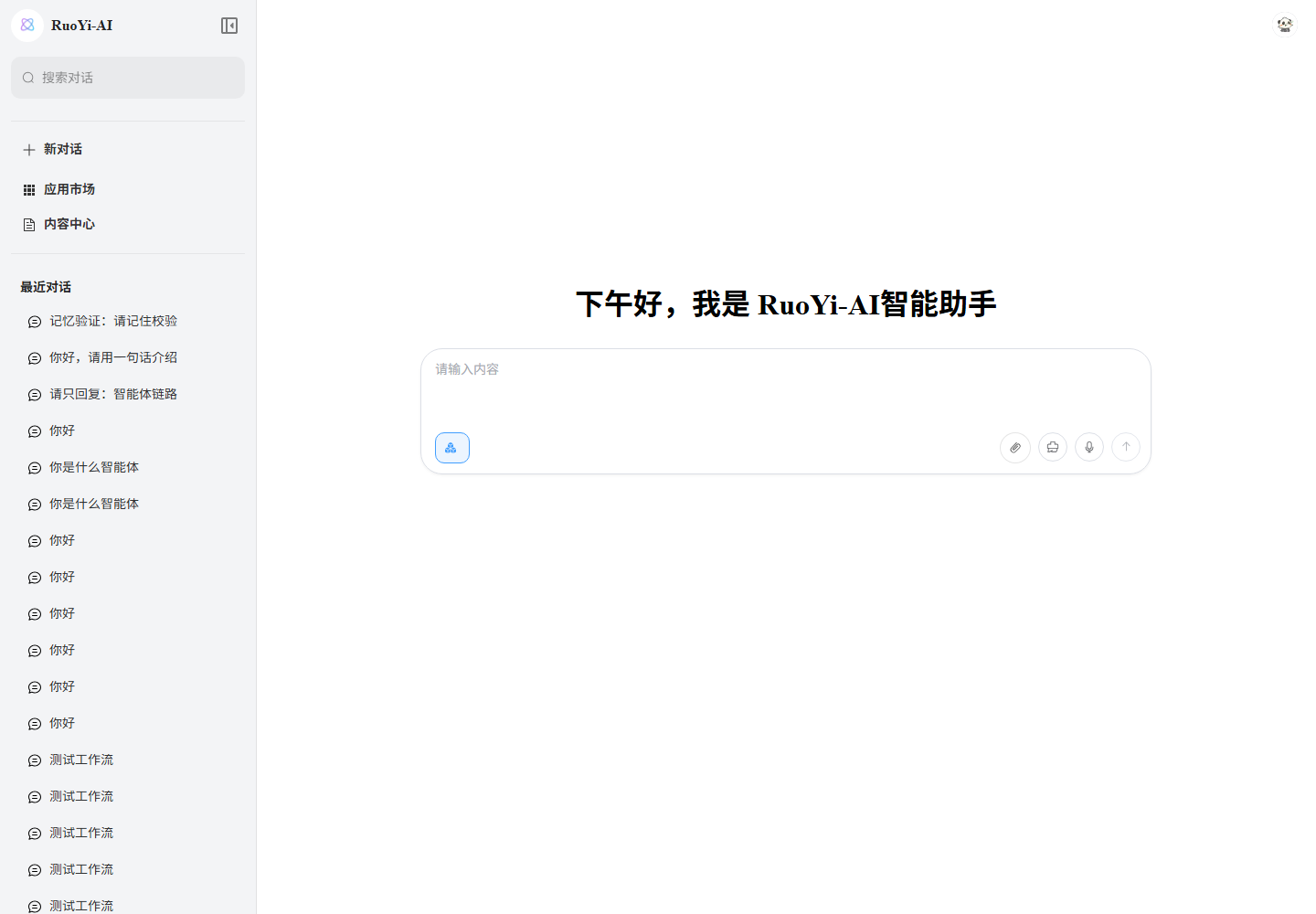Start voice input with the microphone icon
1316x914 pixels.
(1089, 447)
